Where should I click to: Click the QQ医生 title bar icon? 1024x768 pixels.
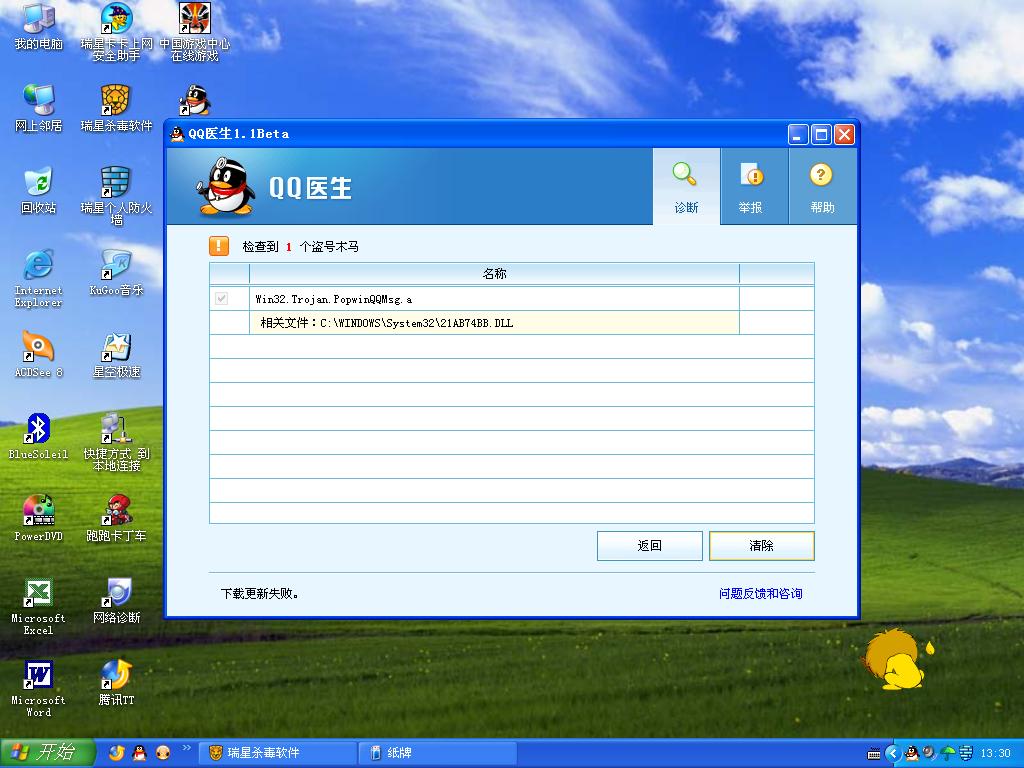click(x=177, y=134)
